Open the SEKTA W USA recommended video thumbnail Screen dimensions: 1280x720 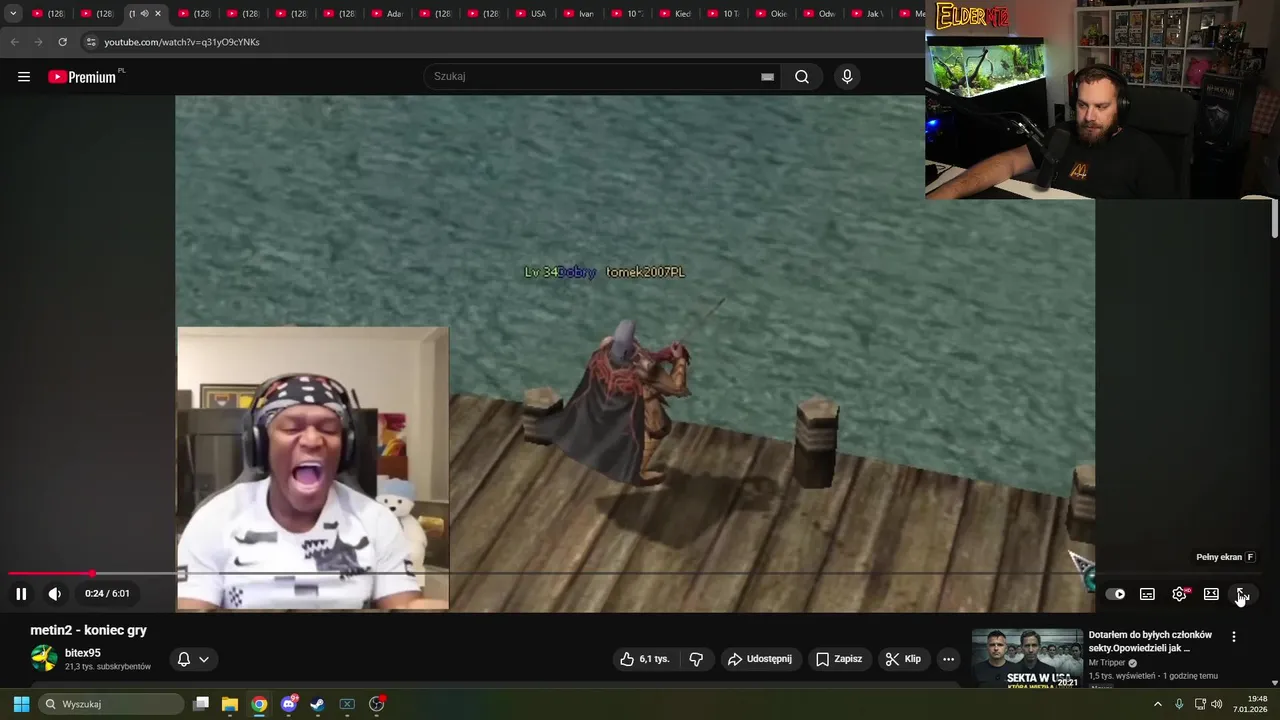(x=1027, y=658)
